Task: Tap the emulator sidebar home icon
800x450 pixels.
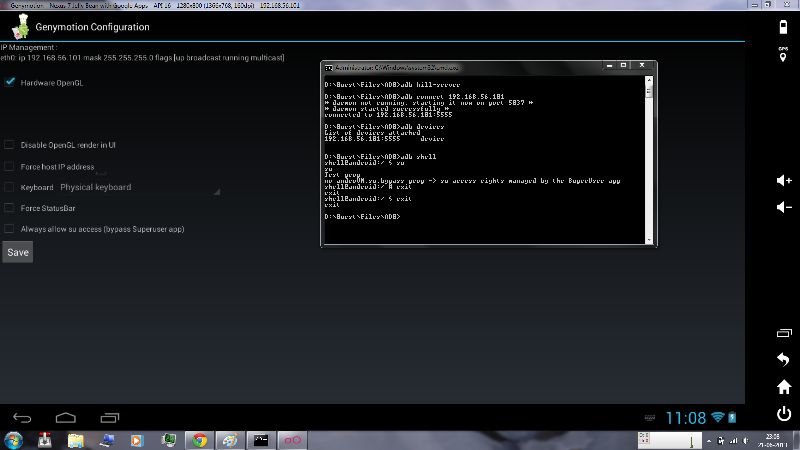Action: pyautogui.click(x=784, y=387)
